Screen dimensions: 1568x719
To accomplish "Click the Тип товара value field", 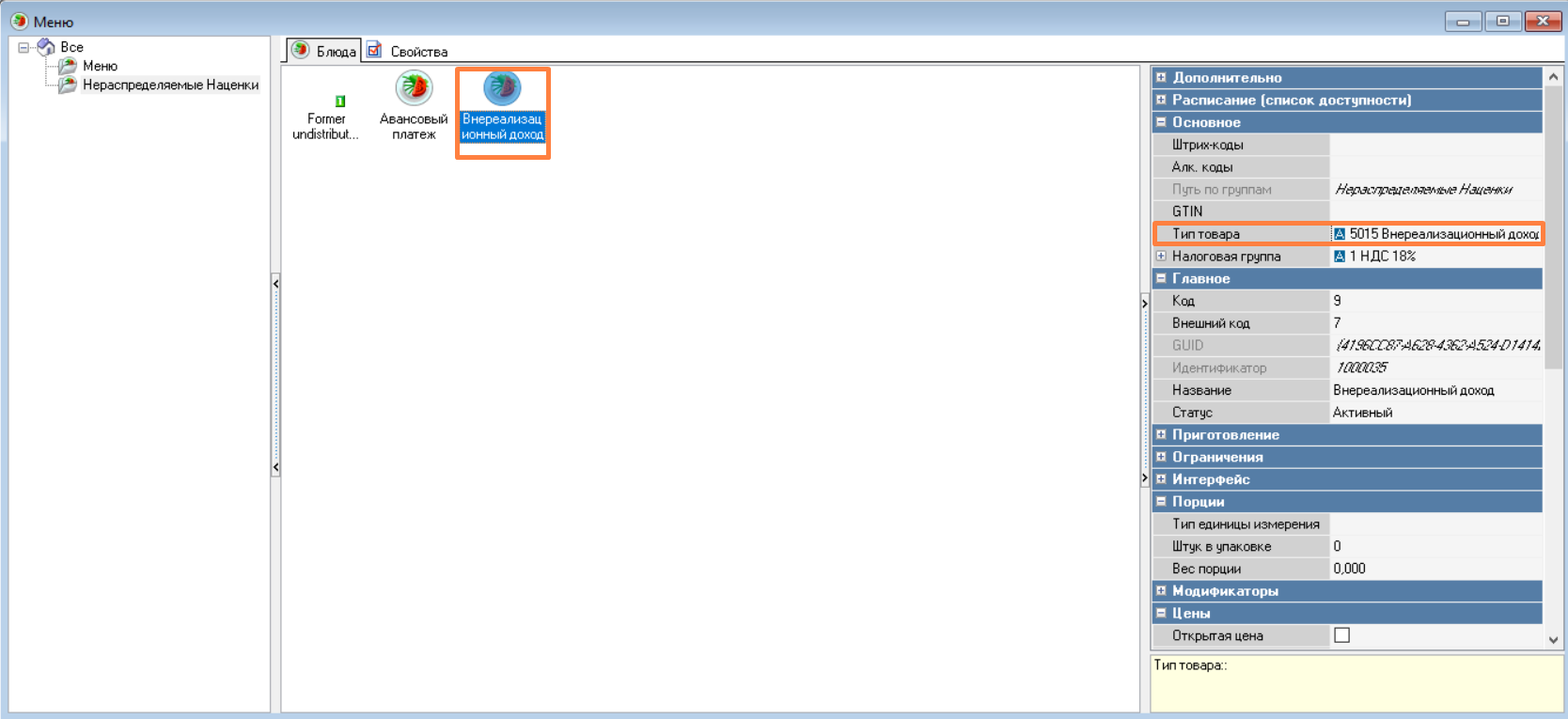I will click(x=1442, y=234).
